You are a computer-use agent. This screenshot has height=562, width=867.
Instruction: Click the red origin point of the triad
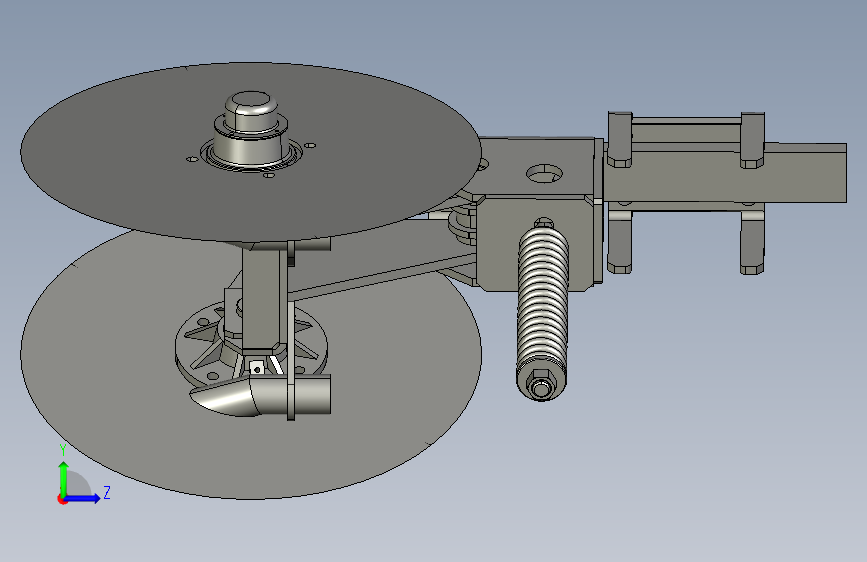pos(62,499)
